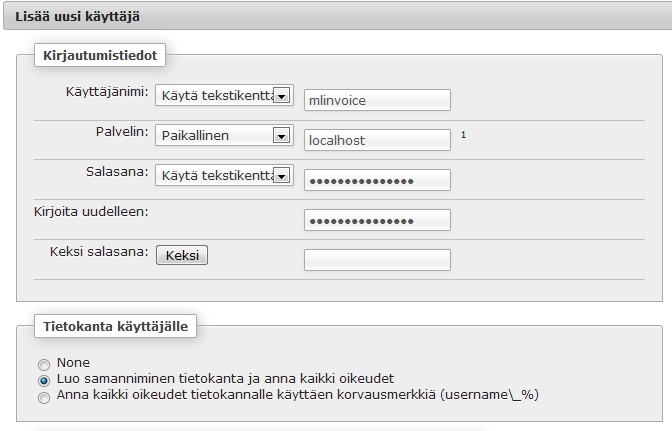Click the Keksi generate password button
The image size is (672, 431).
coord(182,255)
